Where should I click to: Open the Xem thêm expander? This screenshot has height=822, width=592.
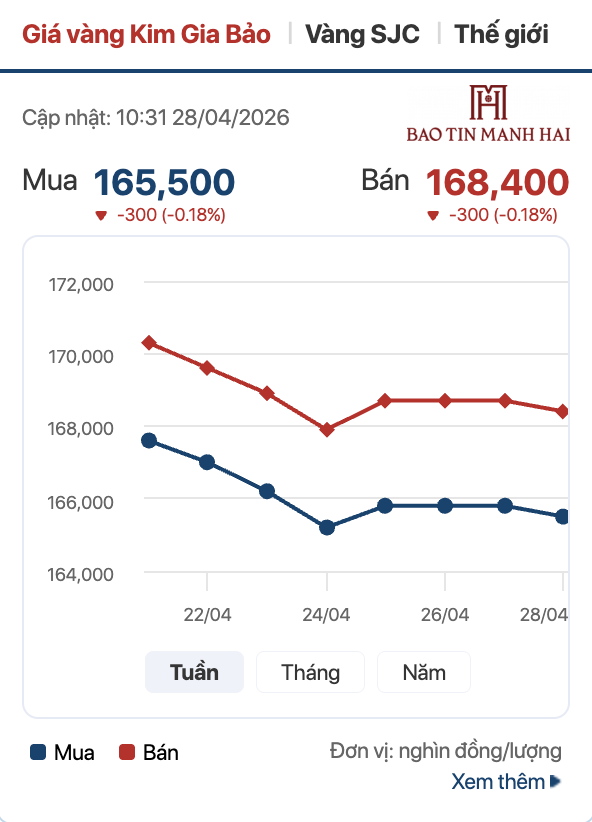498,782
